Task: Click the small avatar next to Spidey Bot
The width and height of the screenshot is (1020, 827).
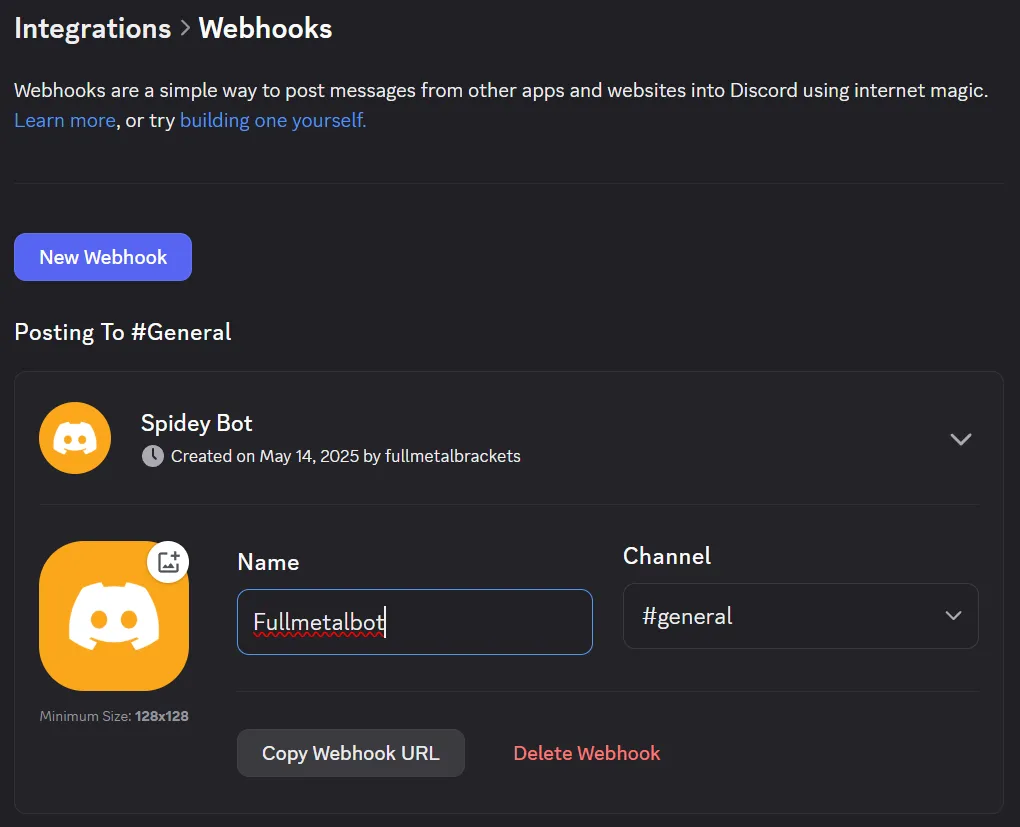Action: point(74,438)
